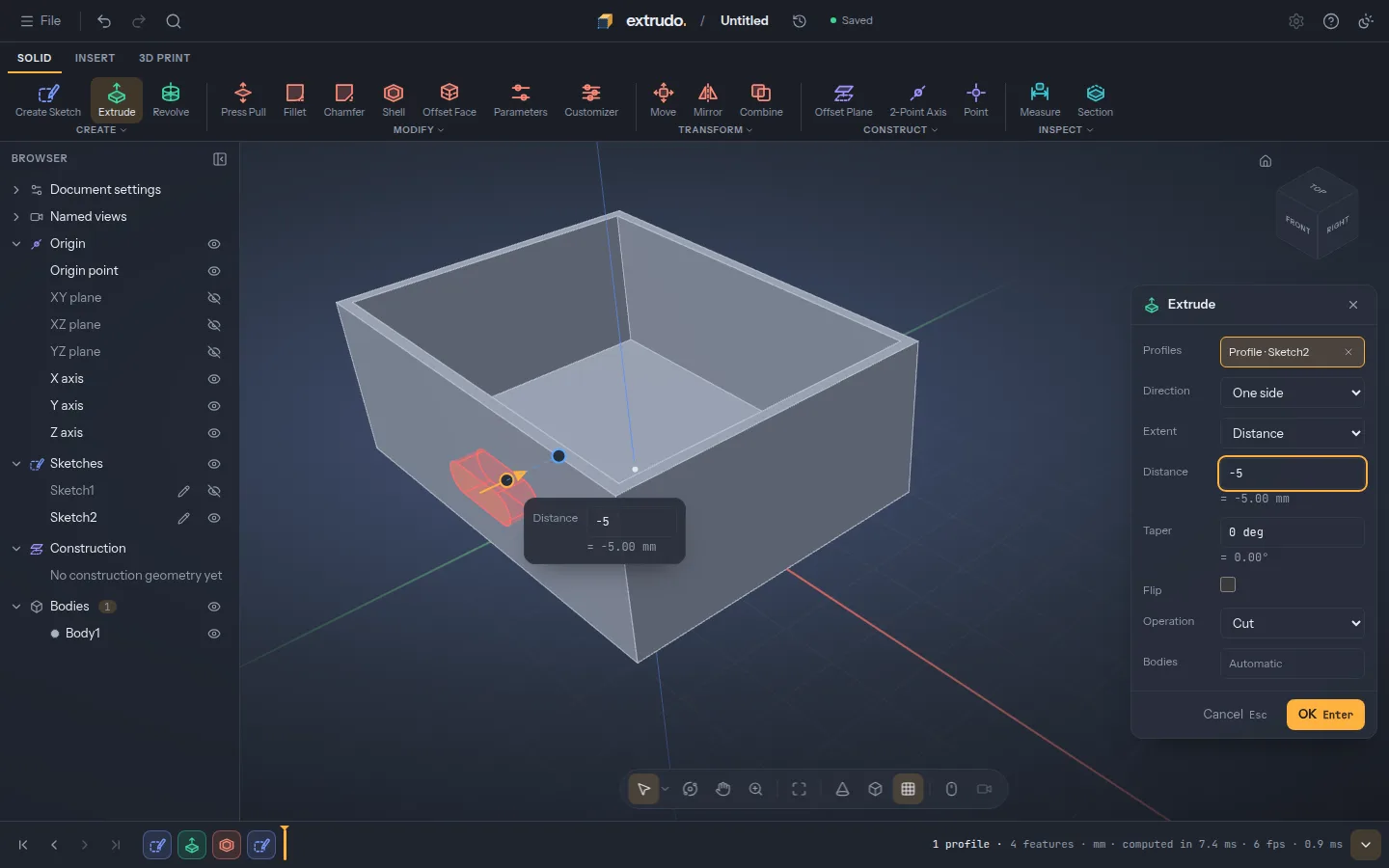Hide the Origin point

pyautogui.click(x=214, y=271)
